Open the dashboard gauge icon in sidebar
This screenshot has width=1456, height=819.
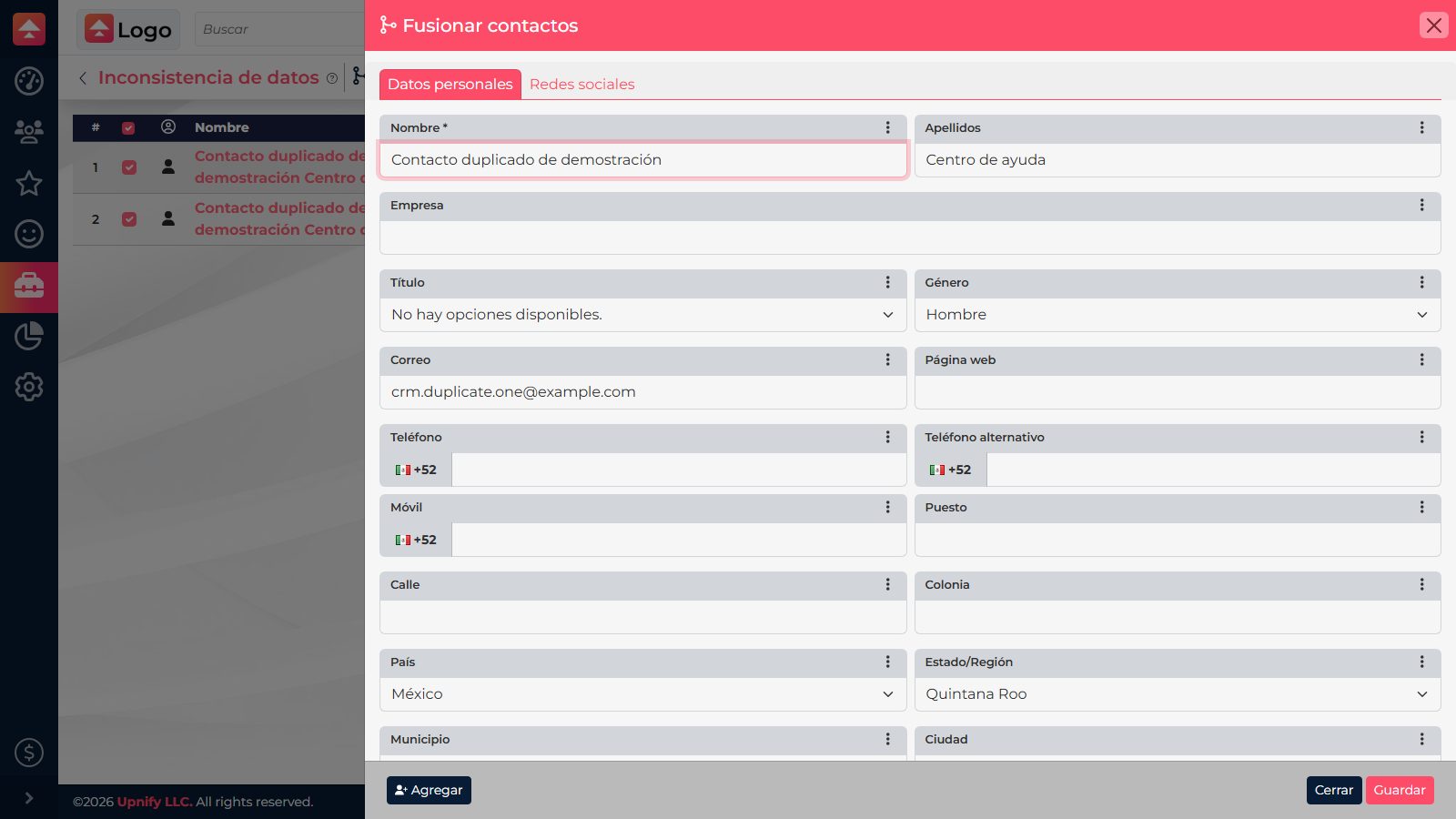coord(29,81)
